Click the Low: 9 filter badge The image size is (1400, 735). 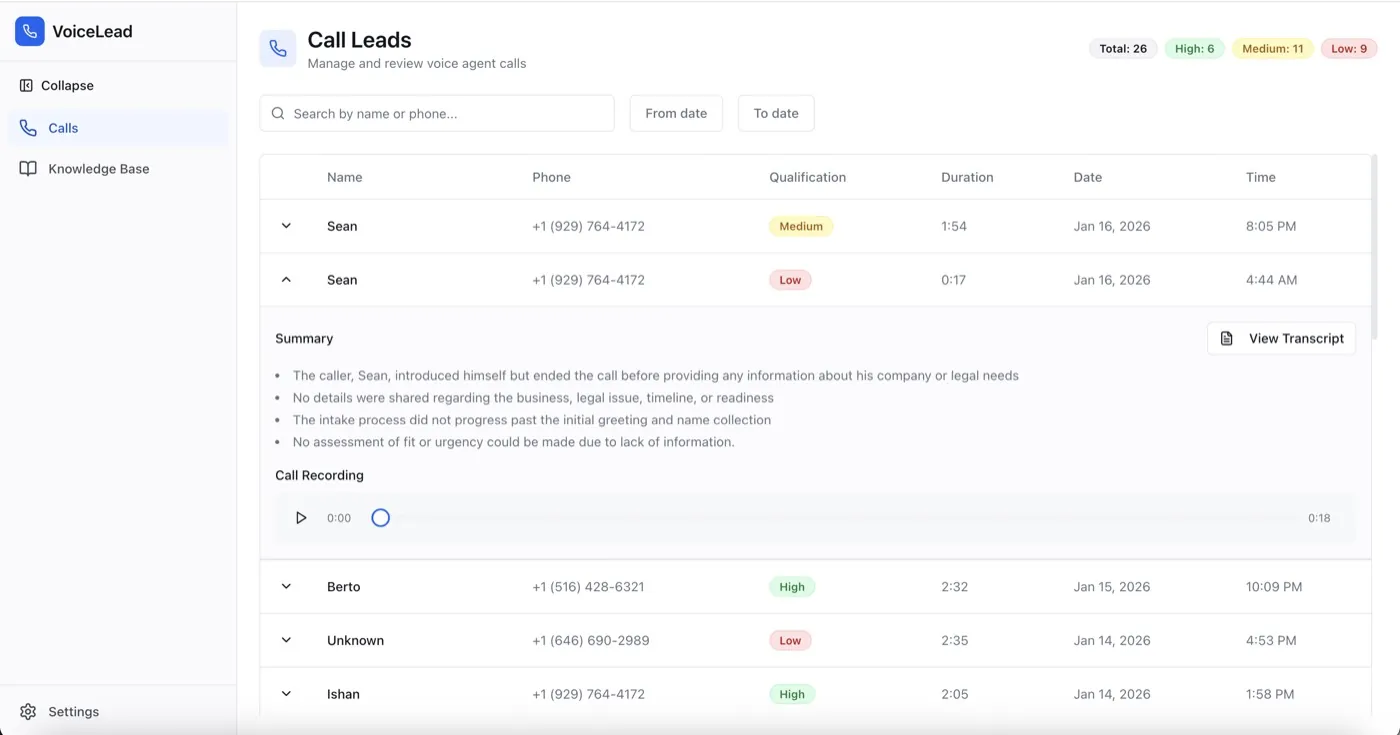[x=1349, y=49]
